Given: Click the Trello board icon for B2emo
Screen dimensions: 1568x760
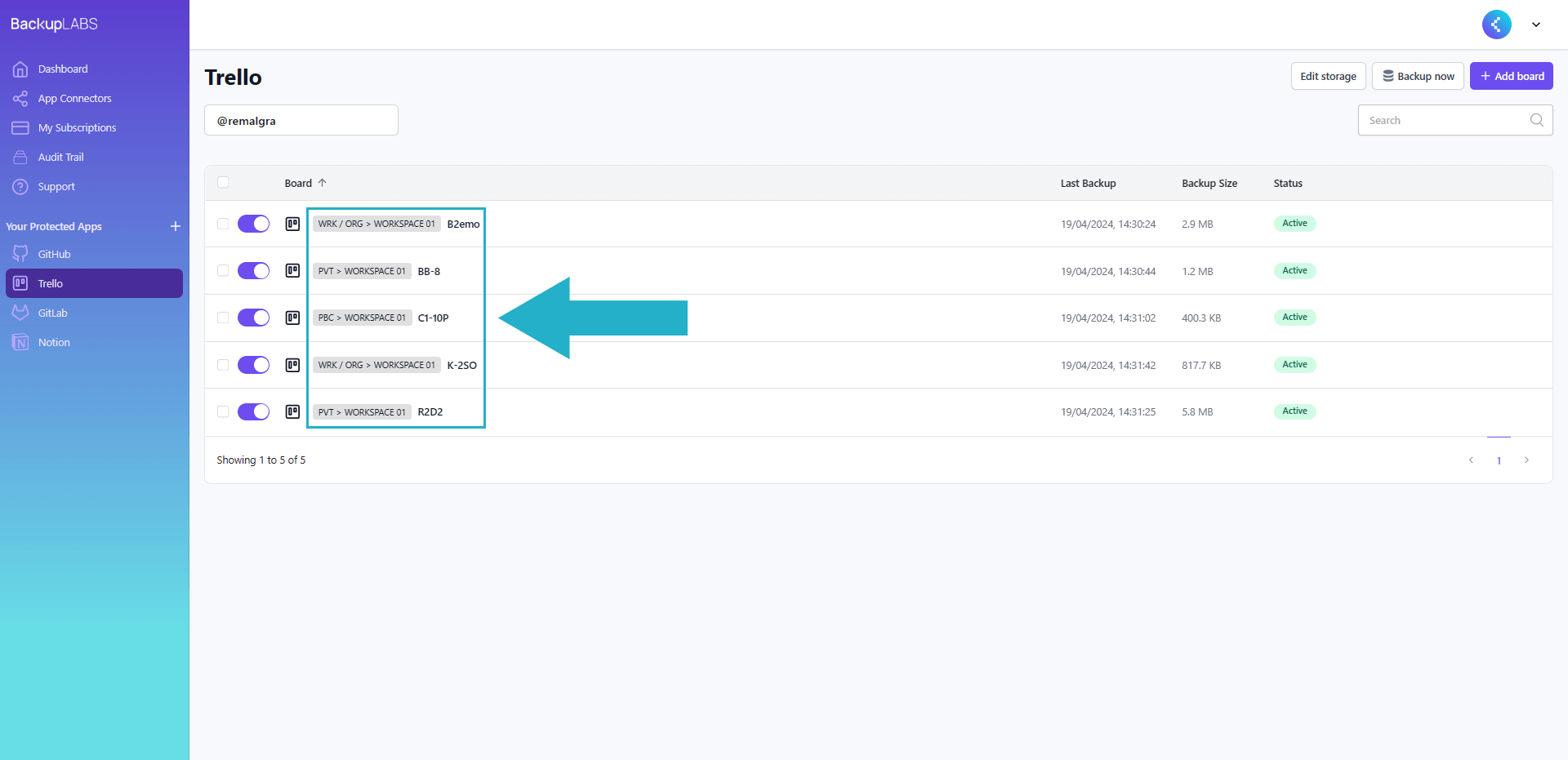Looking at the screenshot, I should click(292, 224).
